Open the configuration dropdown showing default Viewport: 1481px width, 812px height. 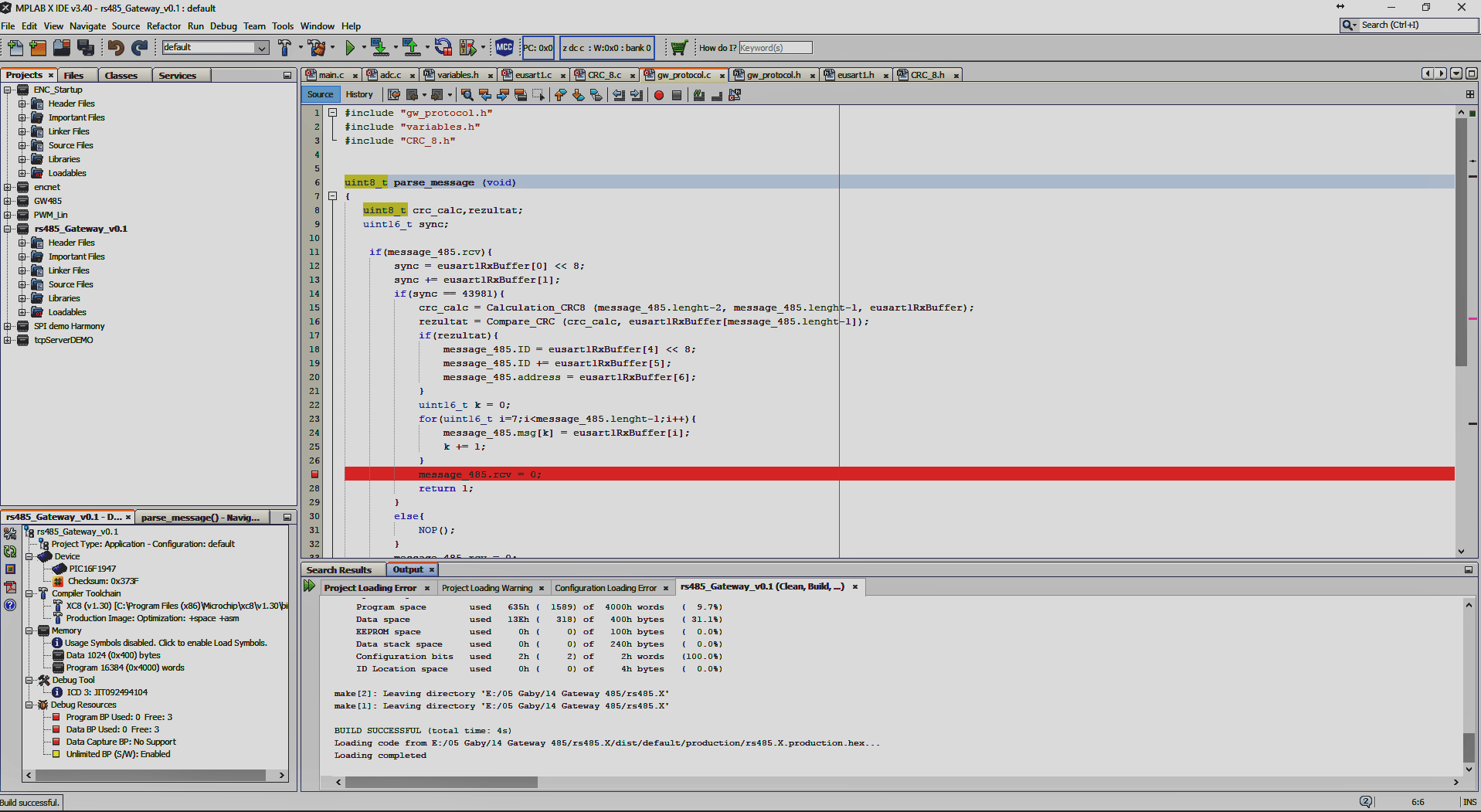point(263,47)
